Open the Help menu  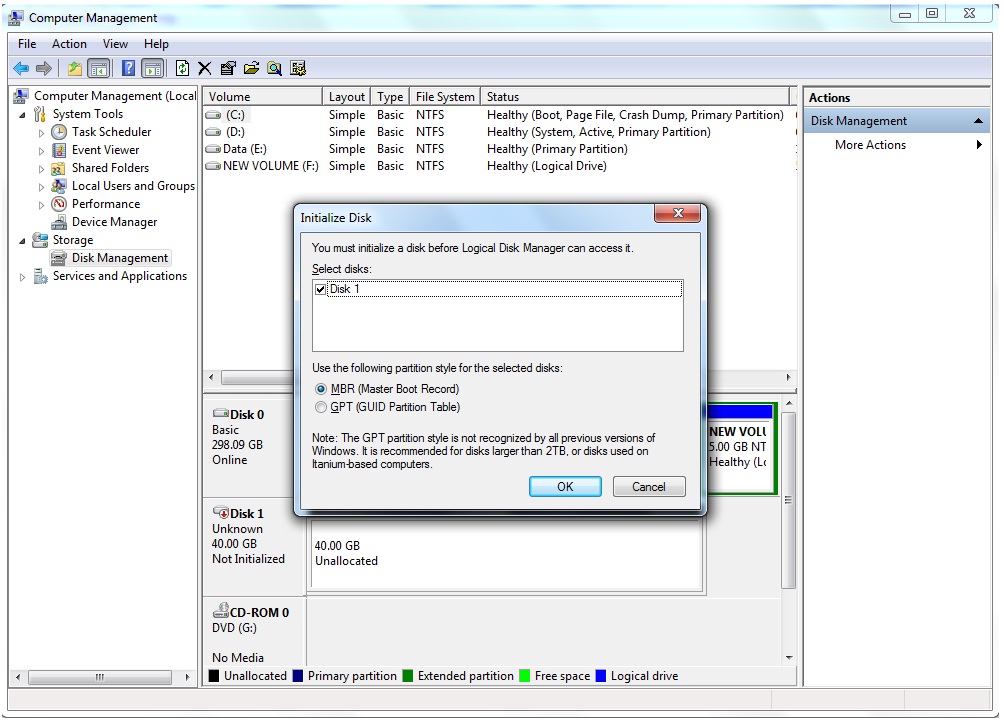pyautogui.click(x=156, y=44)
